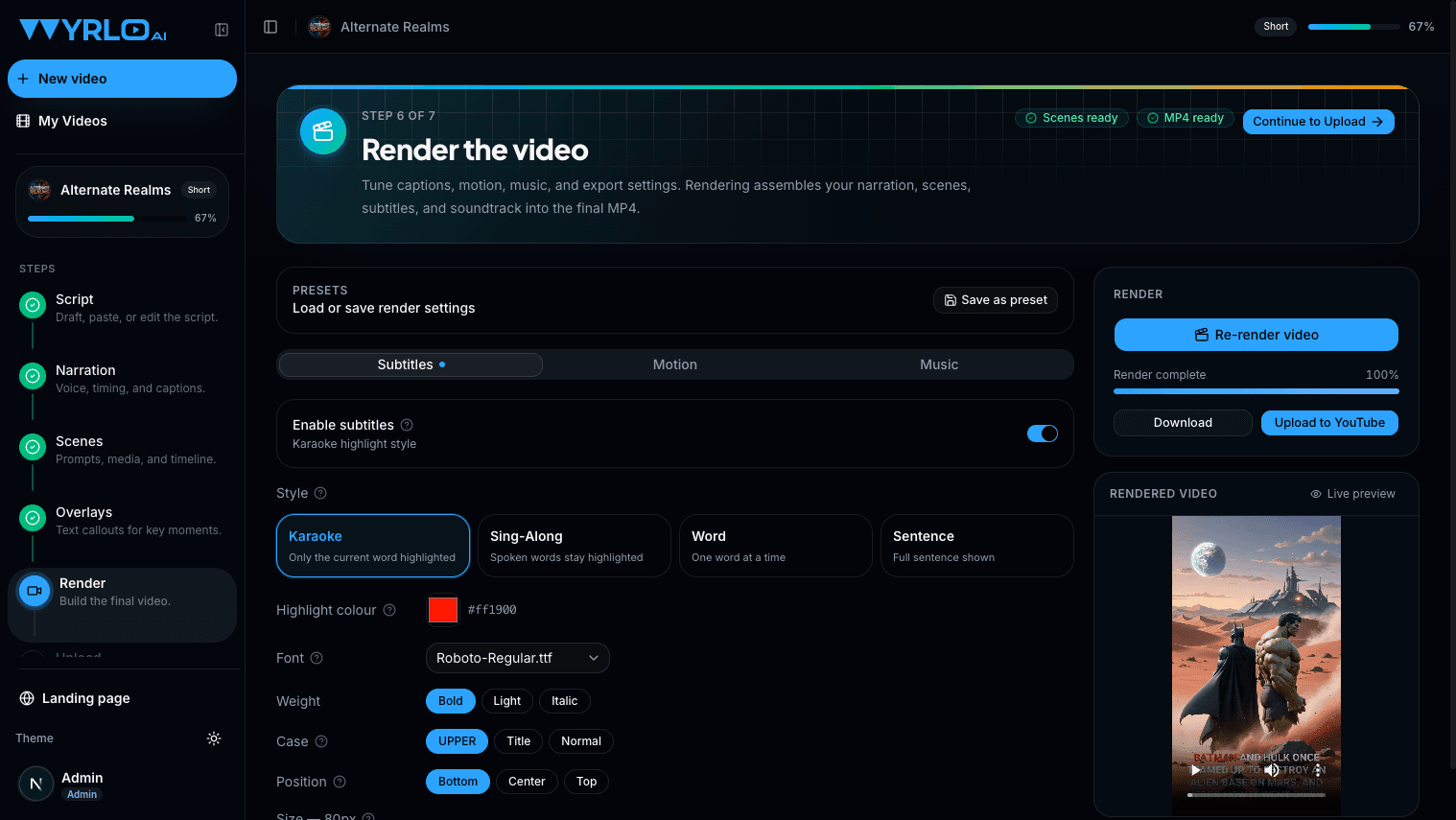
Task: Open the VYRLO AI logo home
Action: point(93,30)
